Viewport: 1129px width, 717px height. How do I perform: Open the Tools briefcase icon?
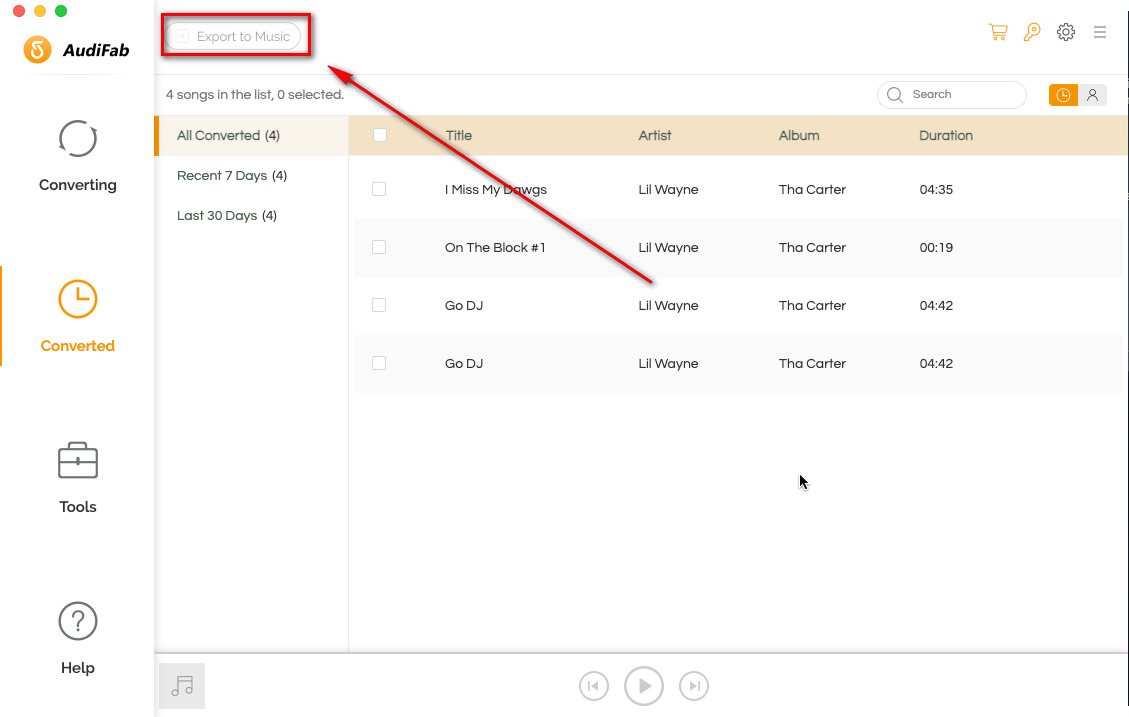point(78,461)
